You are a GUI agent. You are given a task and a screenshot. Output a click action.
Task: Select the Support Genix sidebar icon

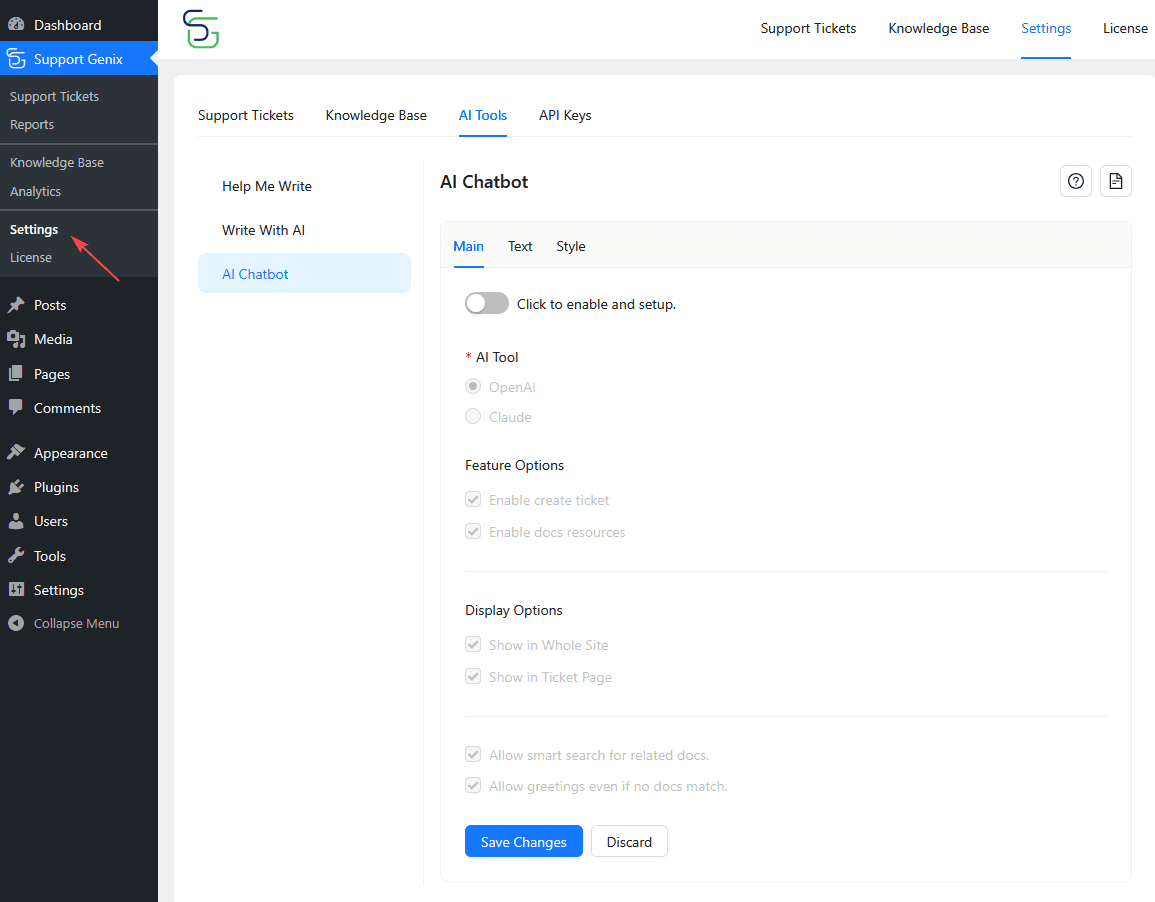click(x=16, y=59)
